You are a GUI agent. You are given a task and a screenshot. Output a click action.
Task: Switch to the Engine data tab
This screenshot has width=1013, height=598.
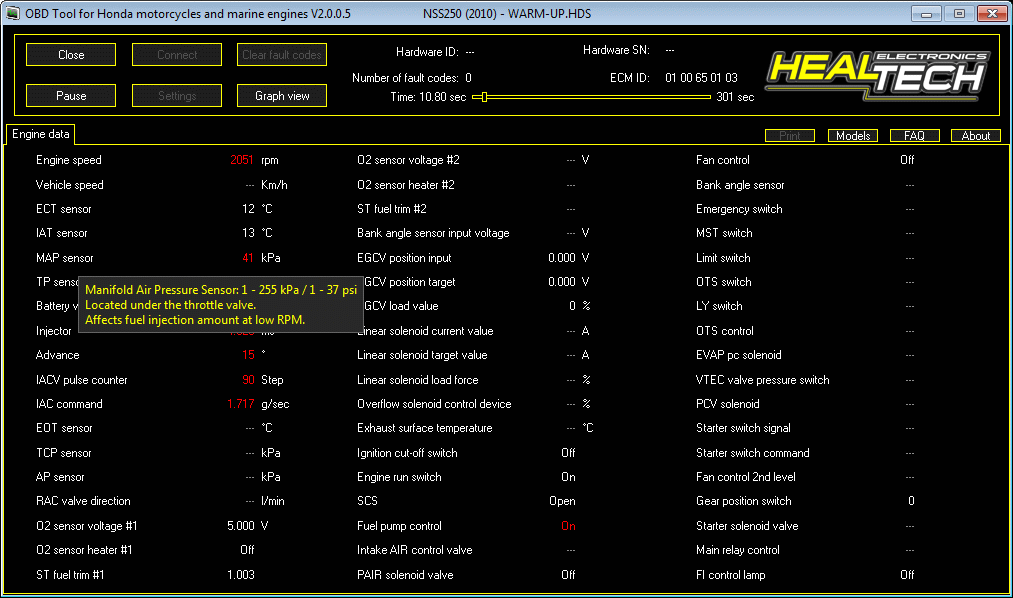[41, 134]
